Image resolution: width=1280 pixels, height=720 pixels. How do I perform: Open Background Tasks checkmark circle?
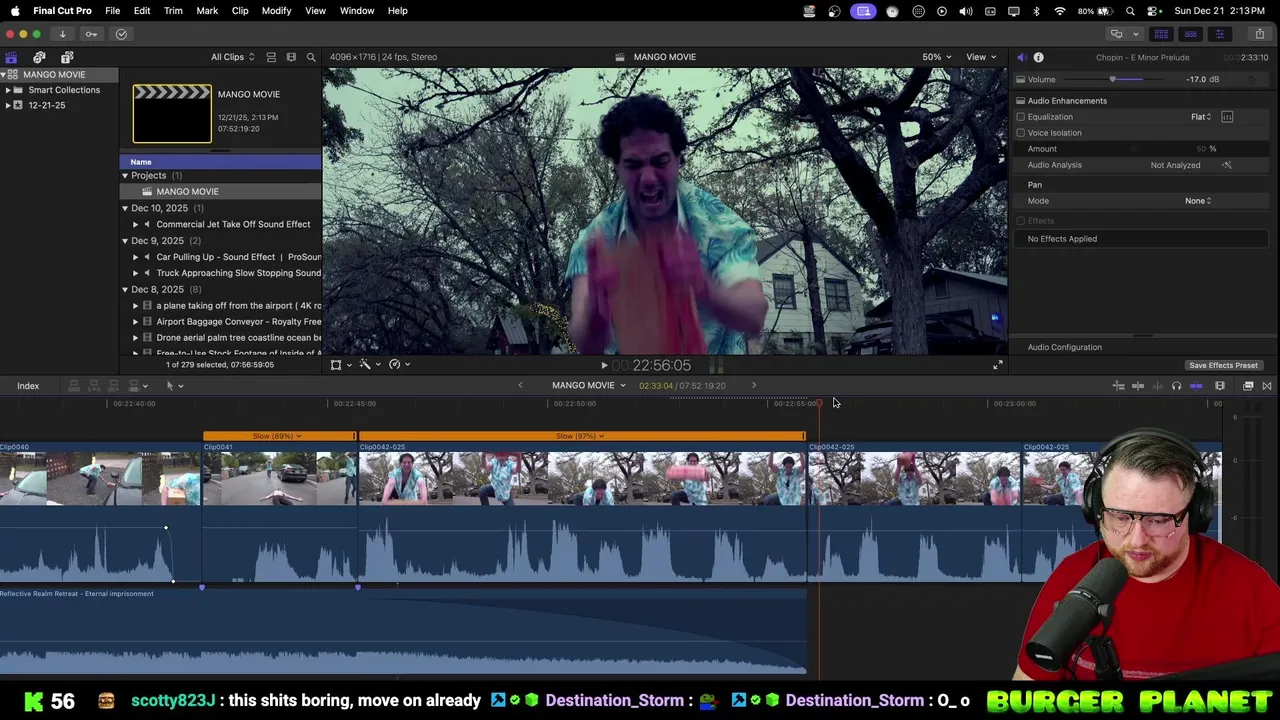121,34
